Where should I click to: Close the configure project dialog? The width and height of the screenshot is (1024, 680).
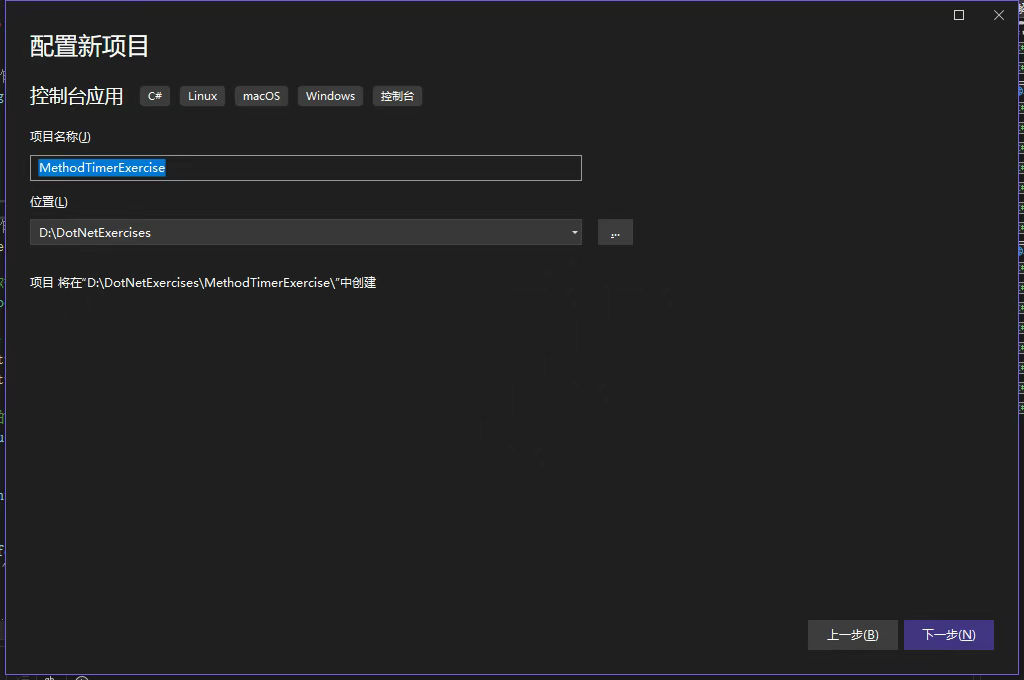point(999,15)
